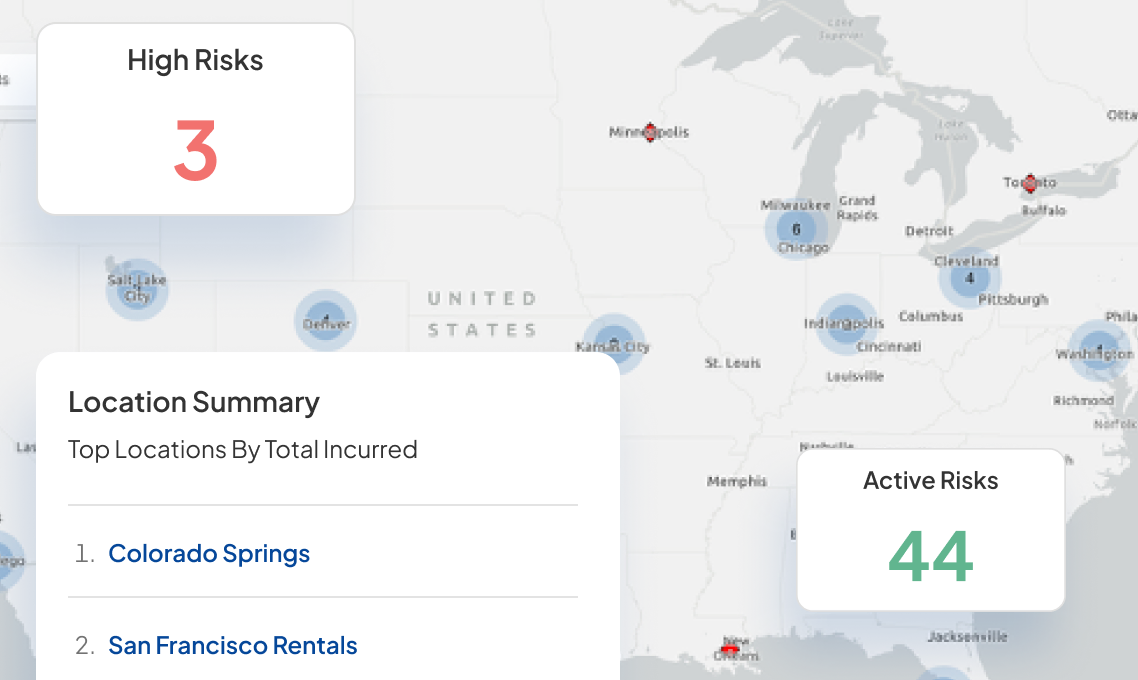Select the Toronto red risk marker
This screenshot has width=1138, height=680.
[1029, 184]
